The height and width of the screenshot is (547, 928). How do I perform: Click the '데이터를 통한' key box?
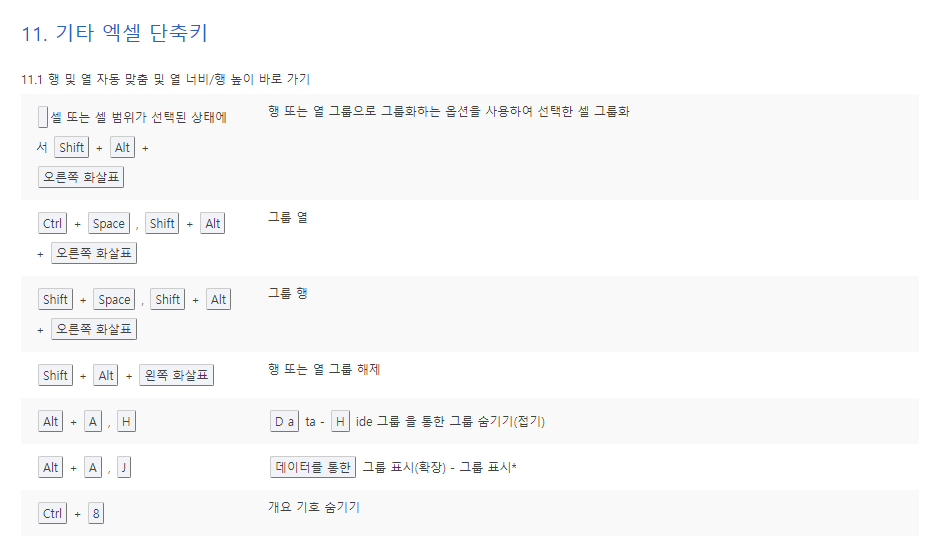click(x=312, y=466)
